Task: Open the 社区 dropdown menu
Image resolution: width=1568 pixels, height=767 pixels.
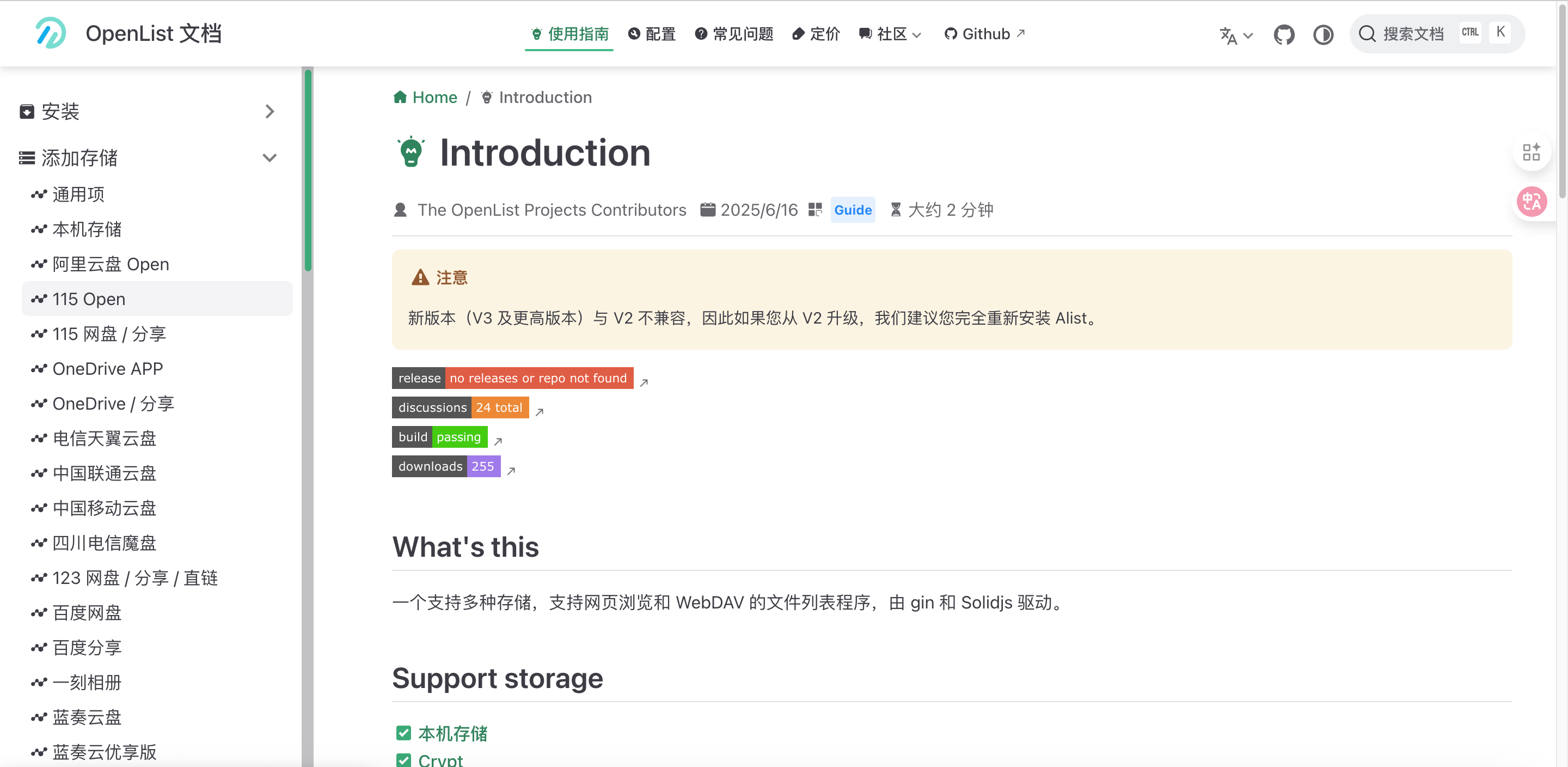Action: coord(891,34)
